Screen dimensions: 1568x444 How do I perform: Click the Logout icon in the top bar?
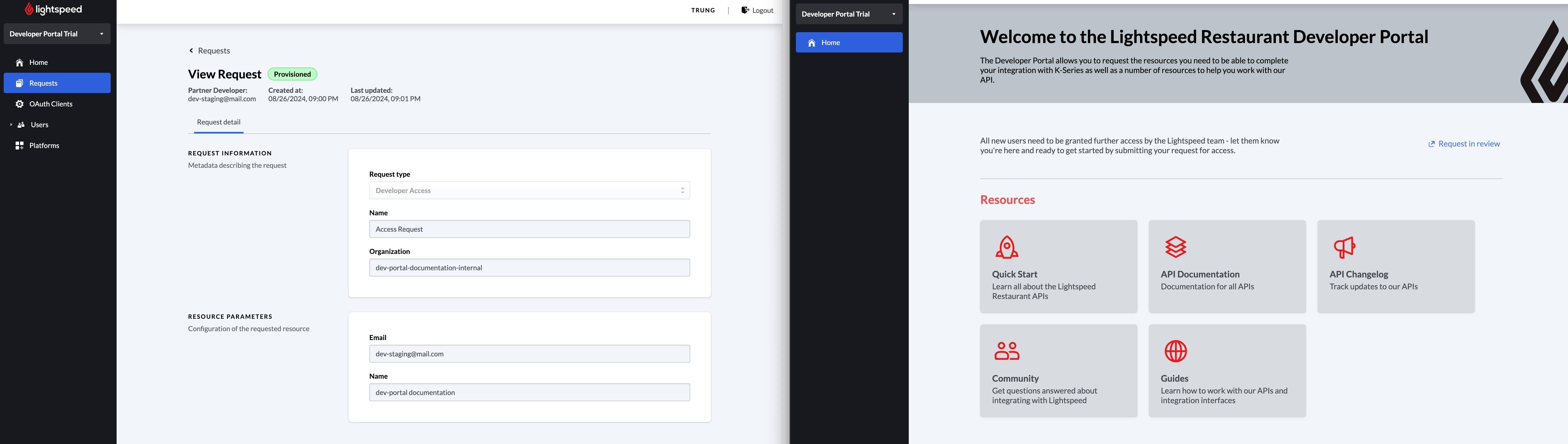(x=744, y=10)
